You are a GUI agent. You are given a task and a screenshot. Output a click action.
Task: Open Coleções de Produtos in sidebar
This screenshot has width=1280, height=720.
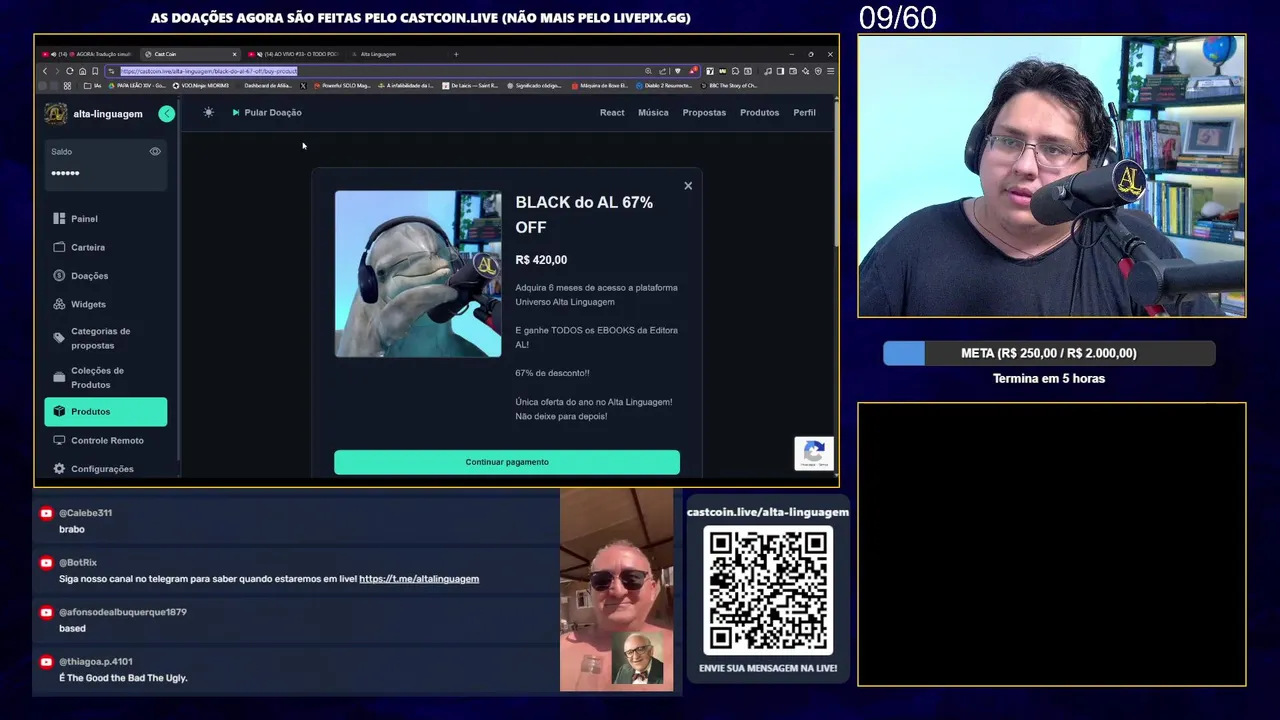click(105, 377)
